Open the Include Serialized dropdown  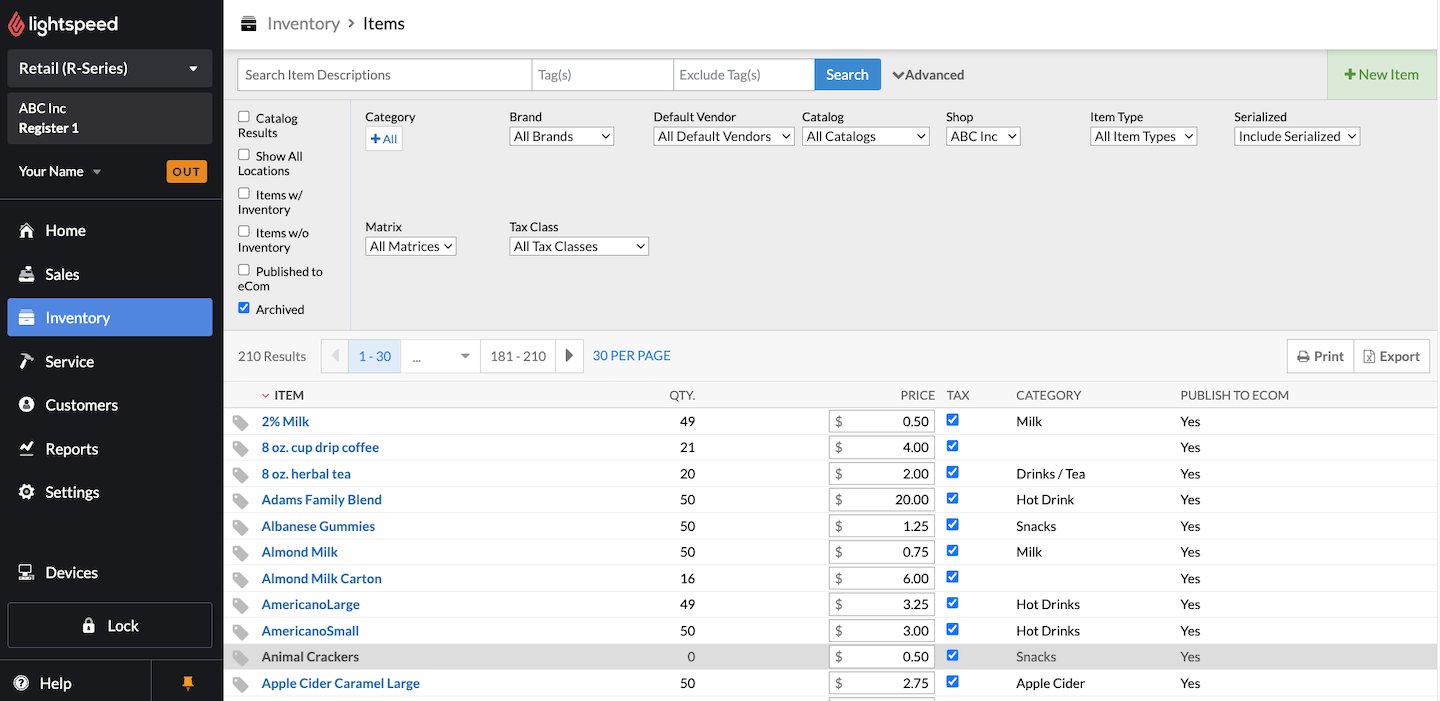coord(1297,136)
